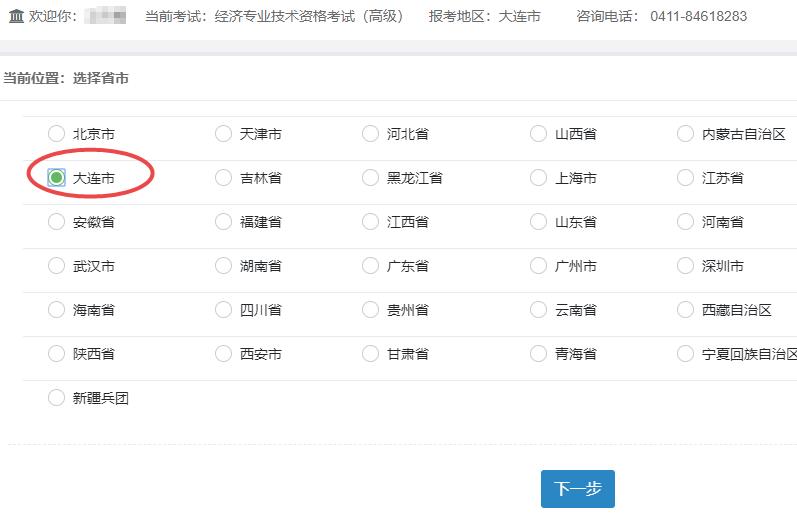This screenshot has height=514, width=797.
Task: Pick the 上海市 radio option
Action: 539,178
